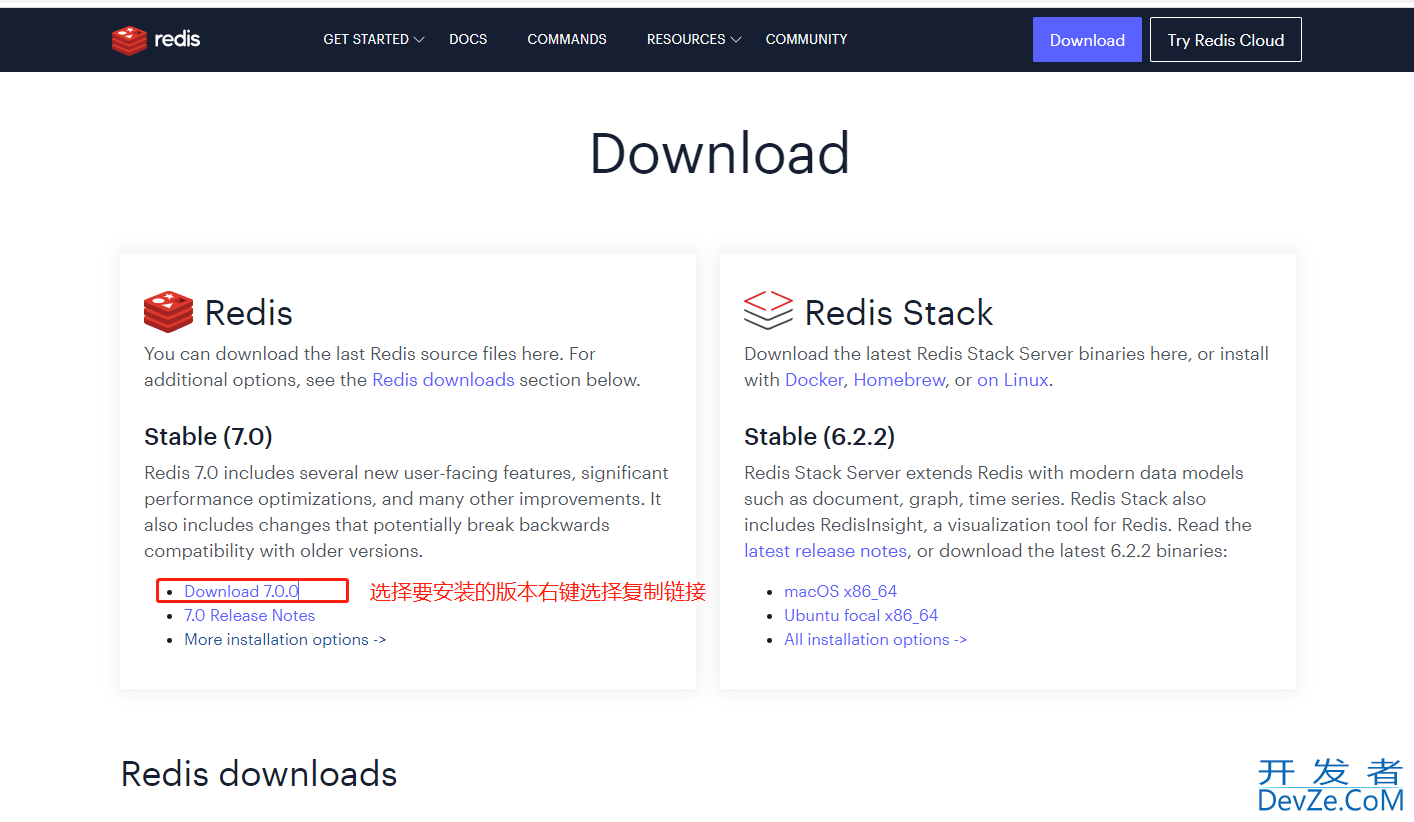Open the latest release notes link
Screen dimensions: 1414x822
click(825, 551)
